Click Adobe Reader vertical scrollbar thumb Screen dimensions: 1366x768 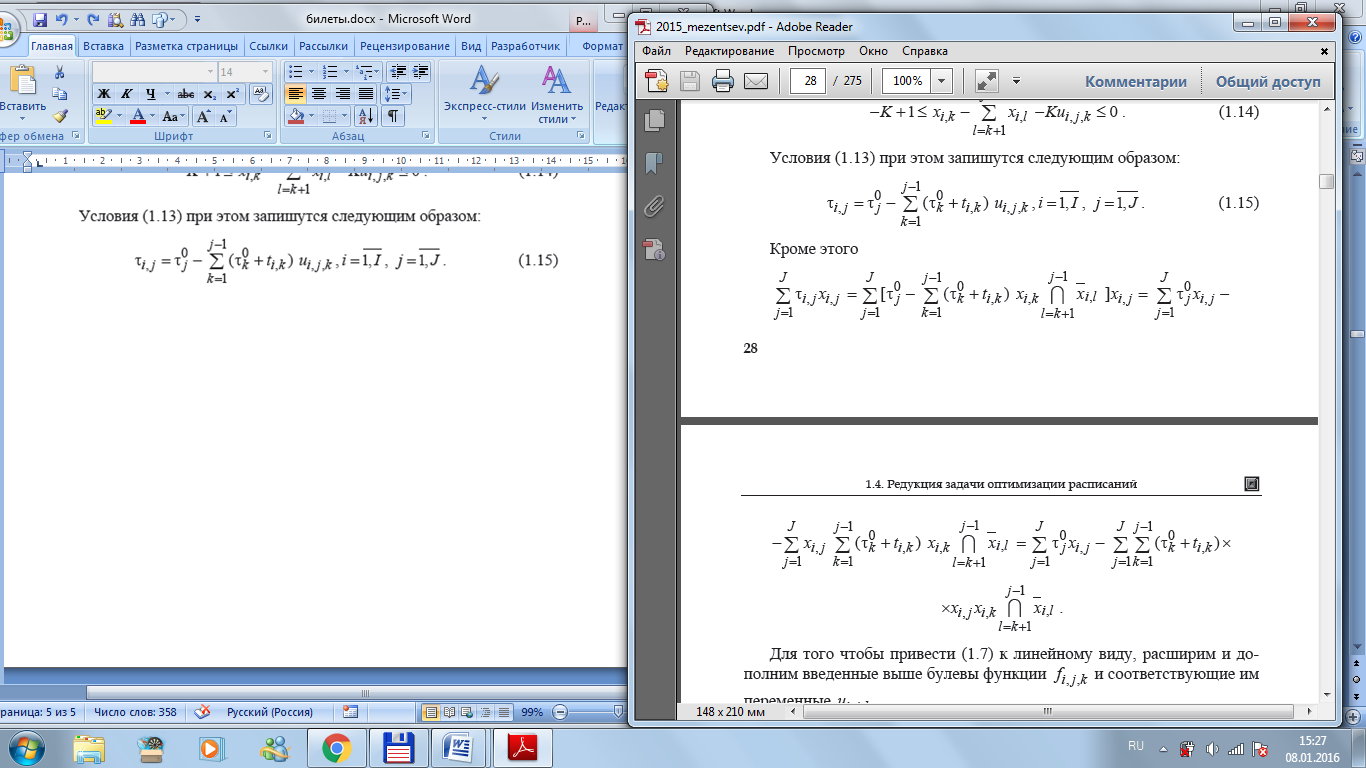(1326, 181)
